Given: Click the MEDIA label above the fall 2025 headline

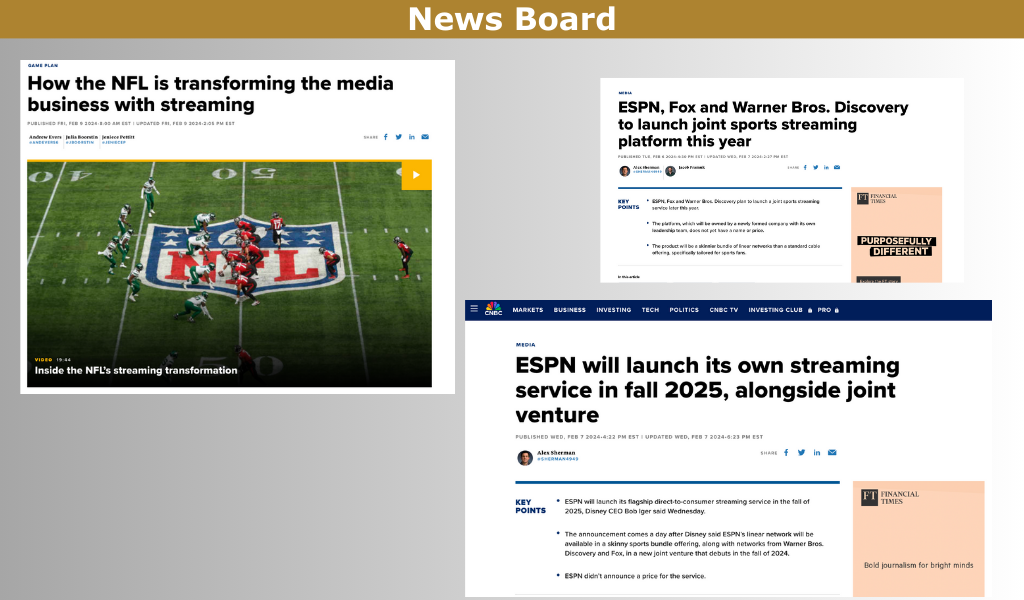Looking at the screenshot, I should [x=525, y=345].
